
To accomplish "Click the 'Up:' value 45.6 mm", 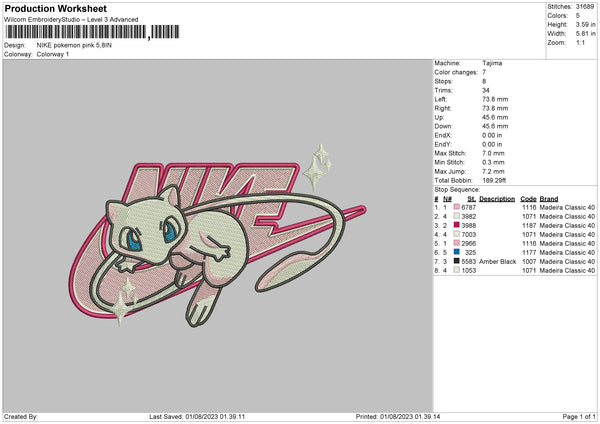I will (x=495, y=117).
